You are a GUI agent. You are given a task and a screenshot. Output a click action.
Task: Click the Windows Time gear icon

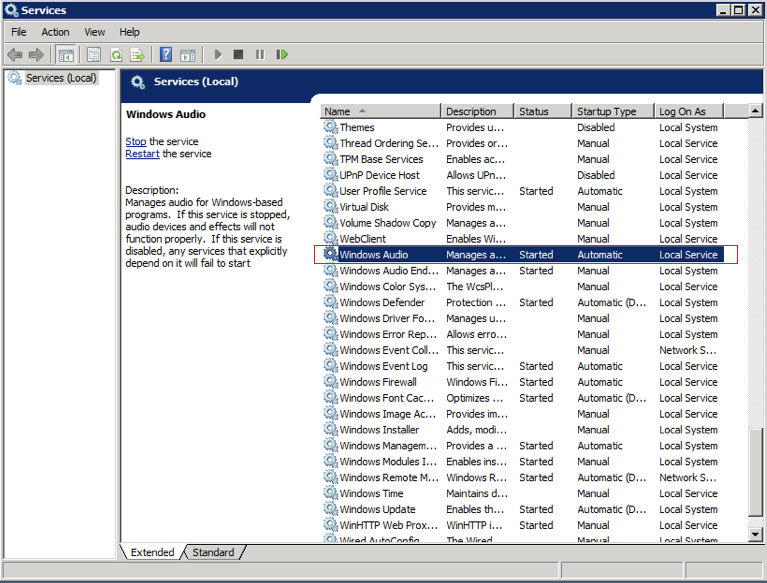(x=331, y=493)
